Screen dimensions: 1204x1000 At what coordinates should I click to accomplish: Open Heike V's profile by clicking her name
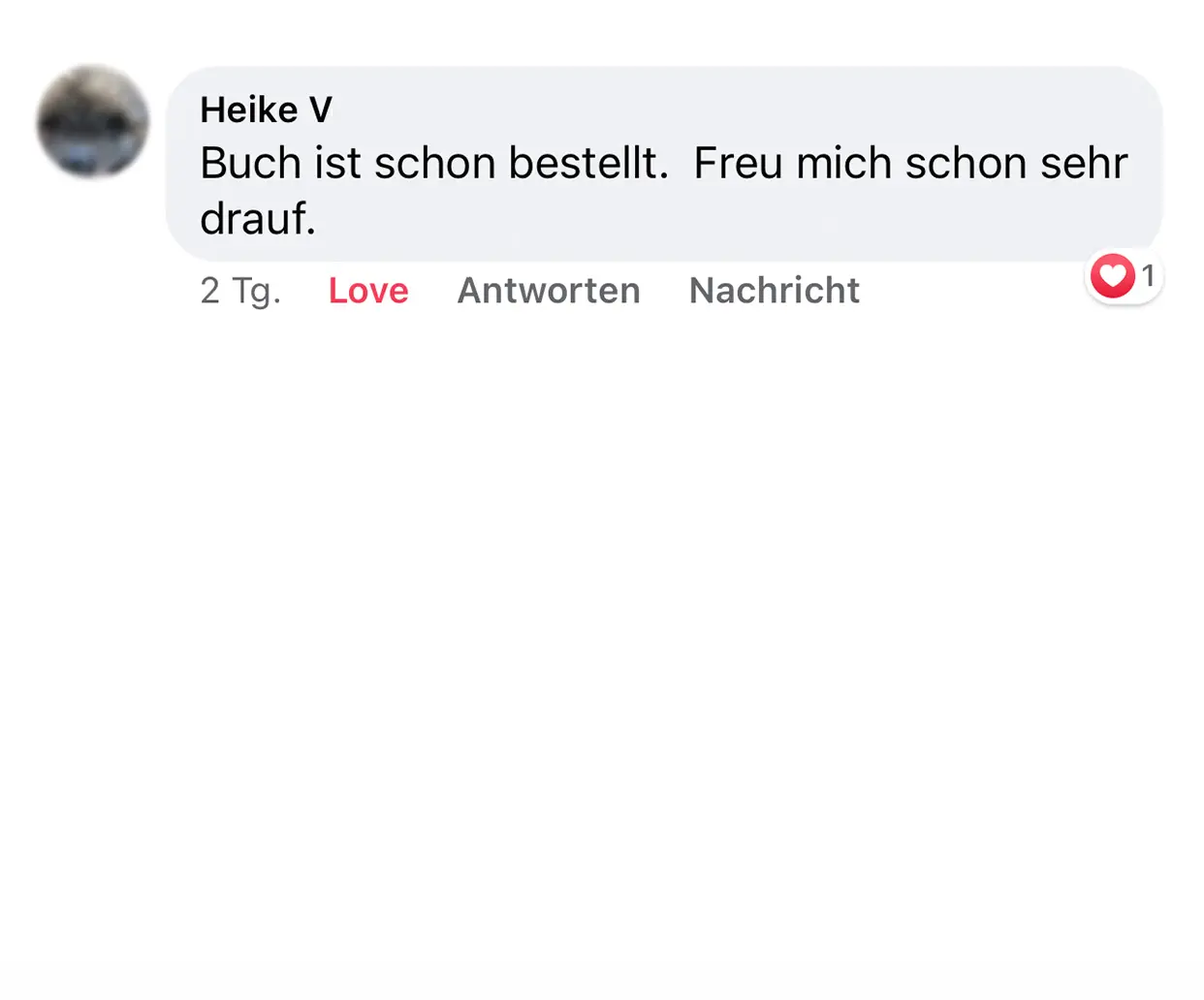click(267, 109)
